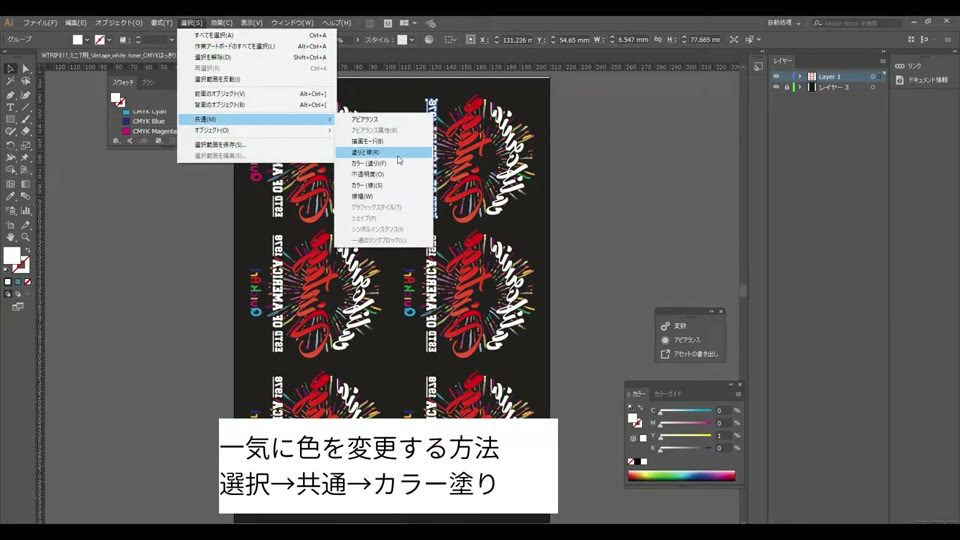Screen dimensions: 960x540
Task: Click the W width value field
Action: [633, 40]
